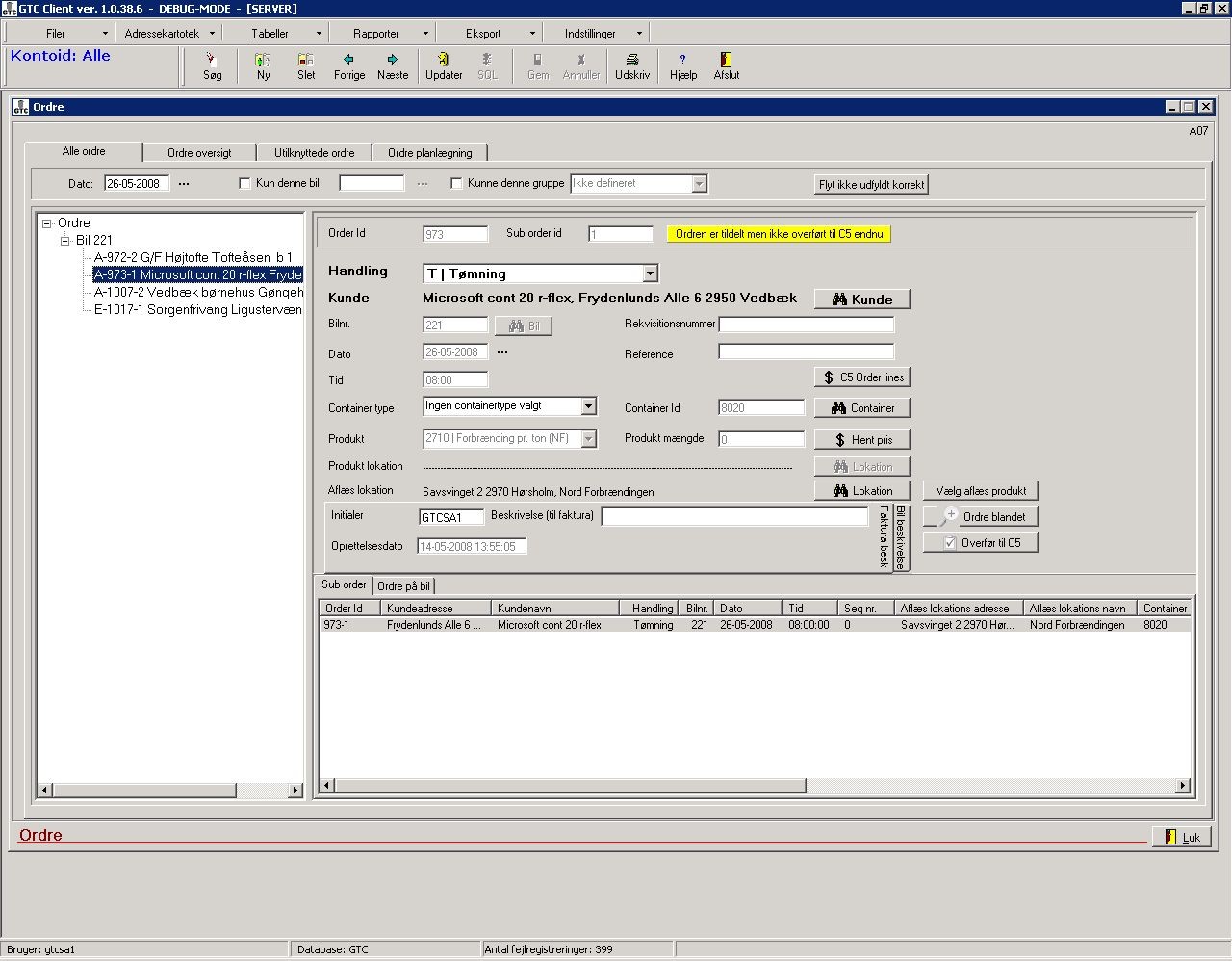
Task: Select tree order E-1017-1 Sorgenfrivang
Action: pyautogui.click(x=197, y=310)
